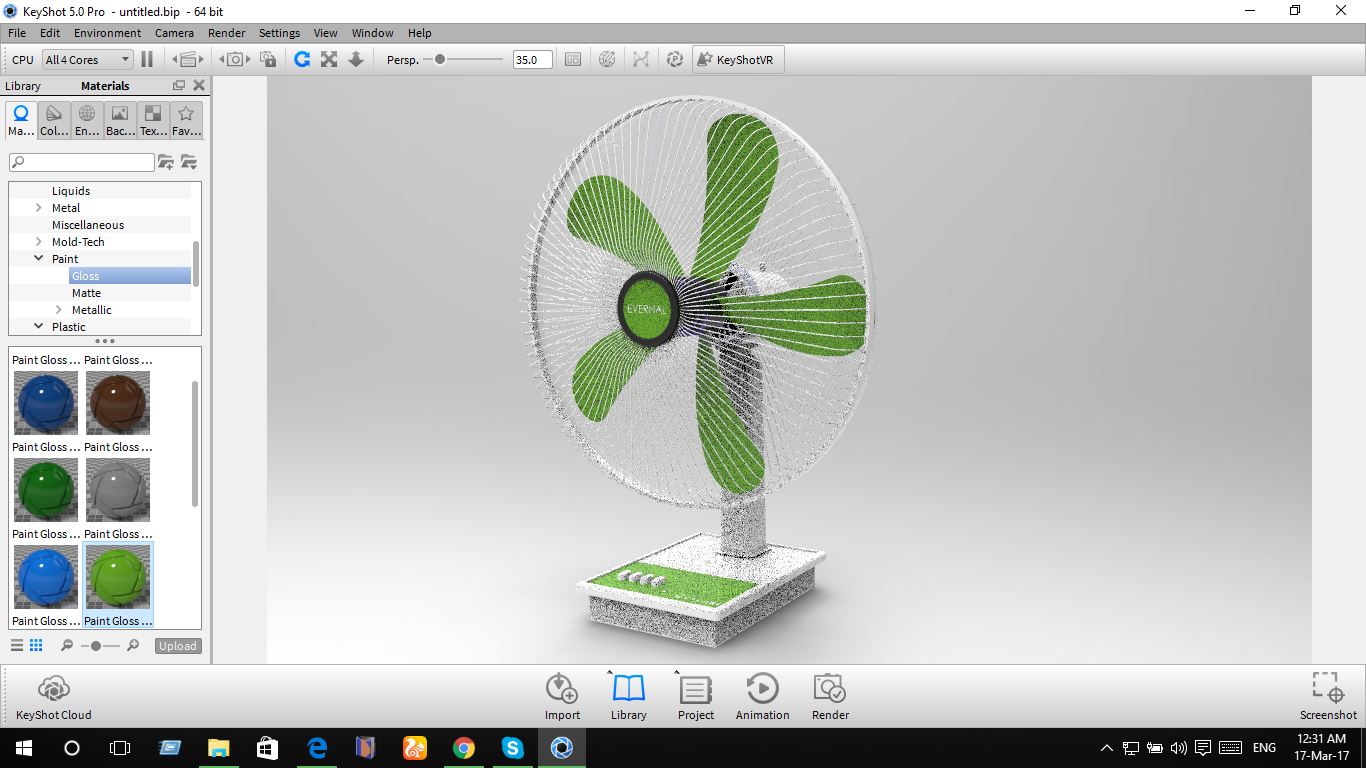Click zoom-out magnifier for thumbnails
1366x768 pixels.
67,646
